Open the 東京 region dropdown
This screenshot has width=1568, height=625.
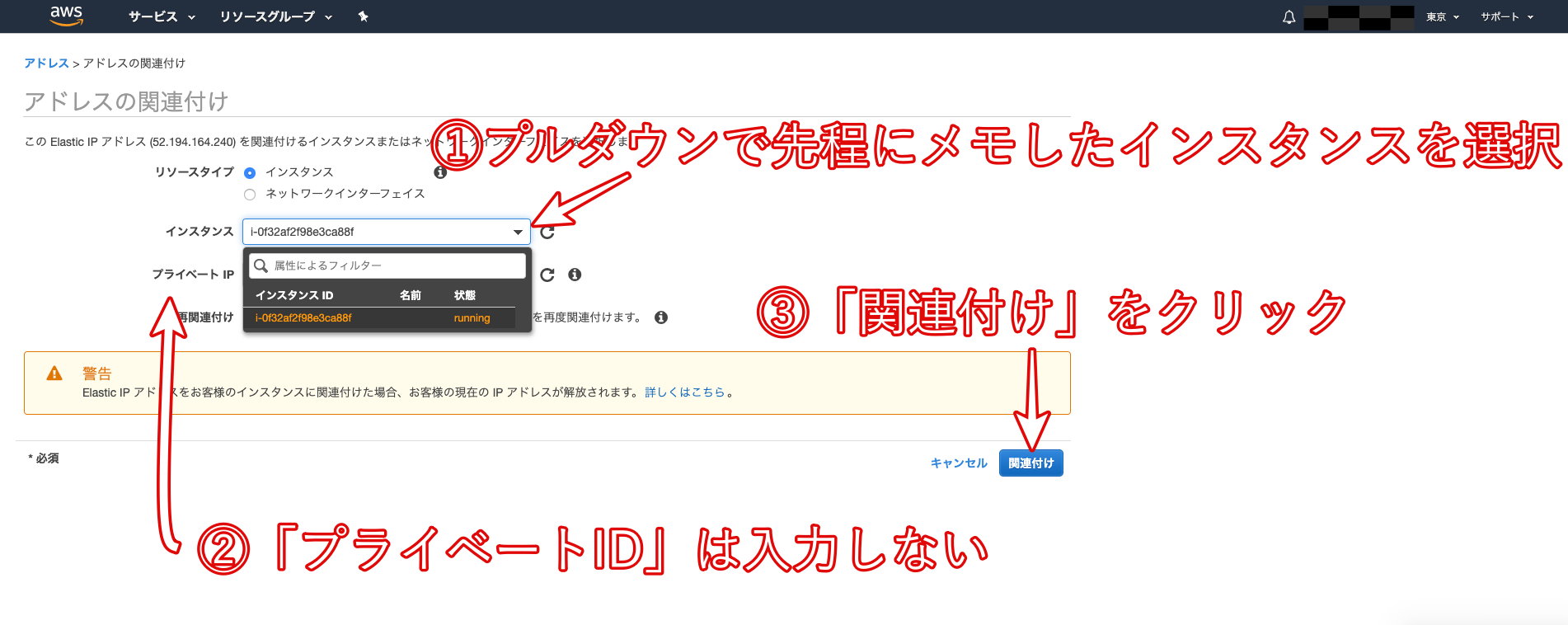click(1443, 16)
